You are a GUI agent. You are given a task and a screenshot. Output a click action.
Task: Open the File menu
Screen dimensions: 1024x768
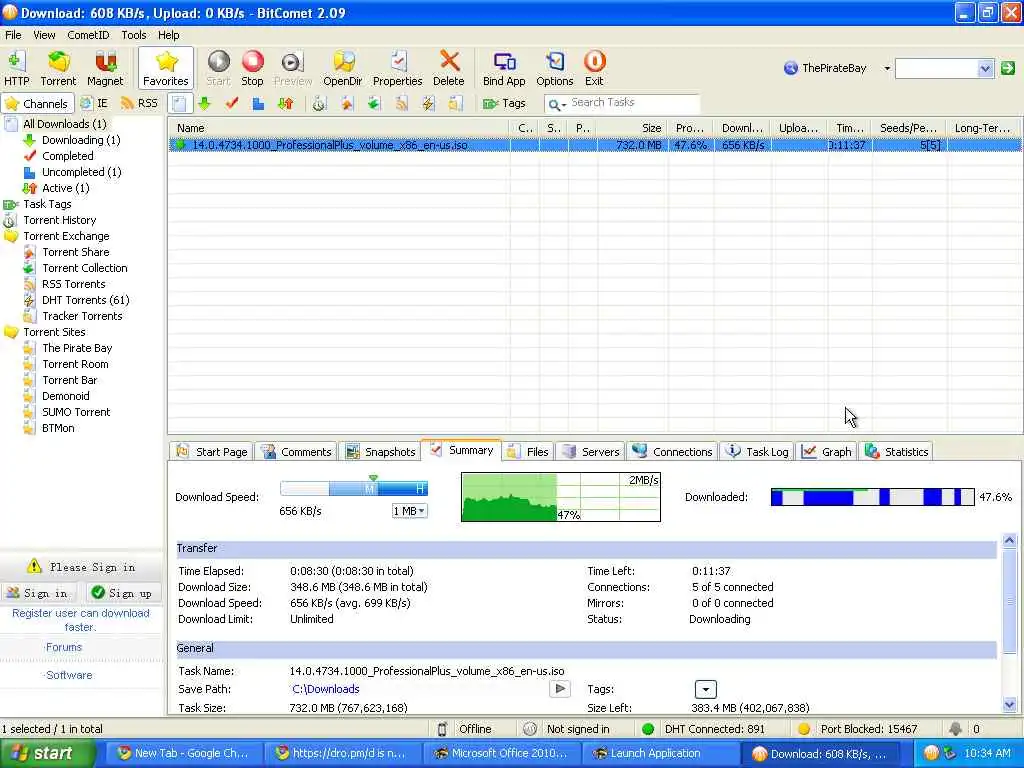(13, 35)
